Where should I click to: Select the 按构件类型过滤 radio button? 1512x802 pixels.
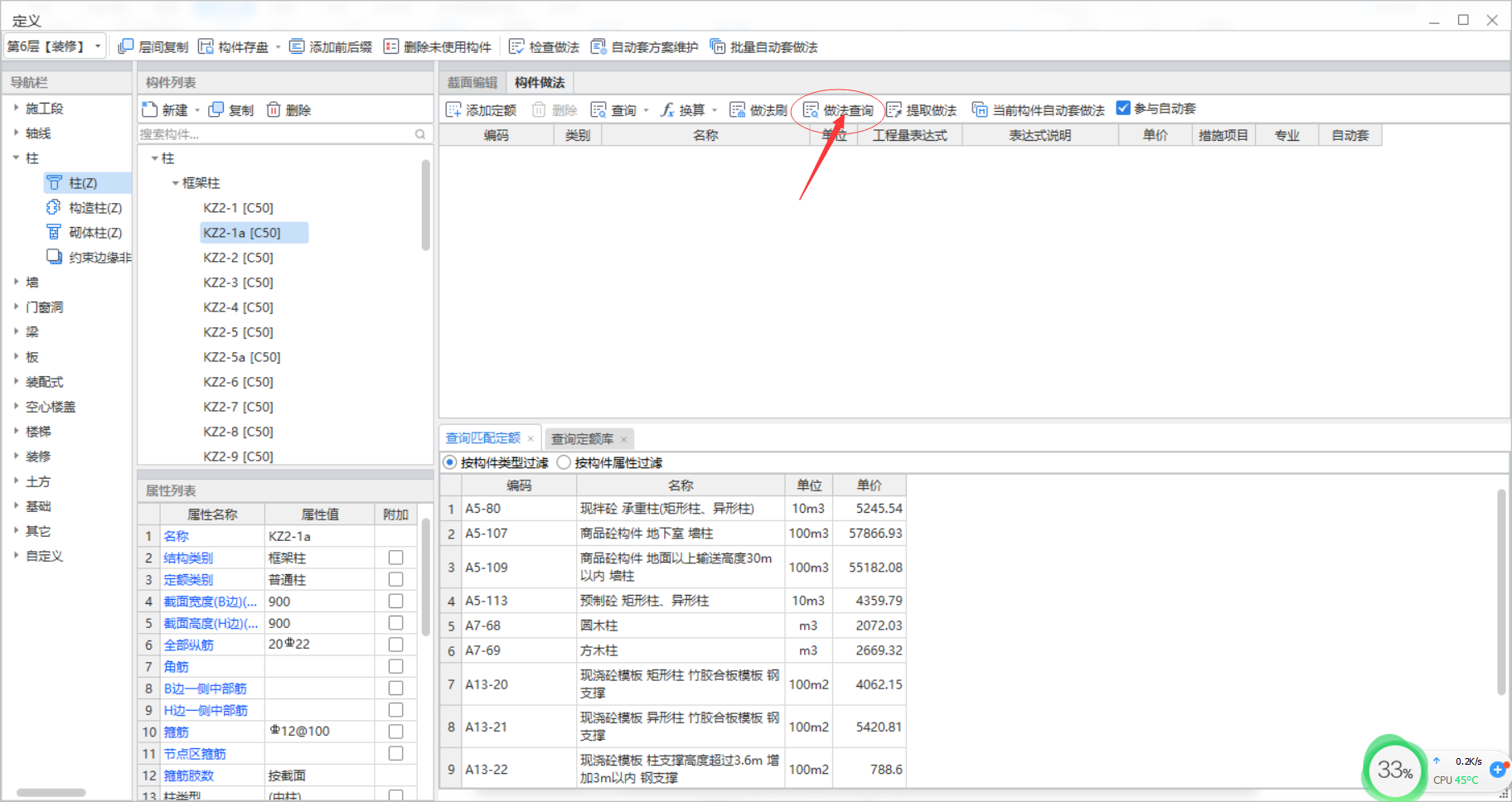450,462
